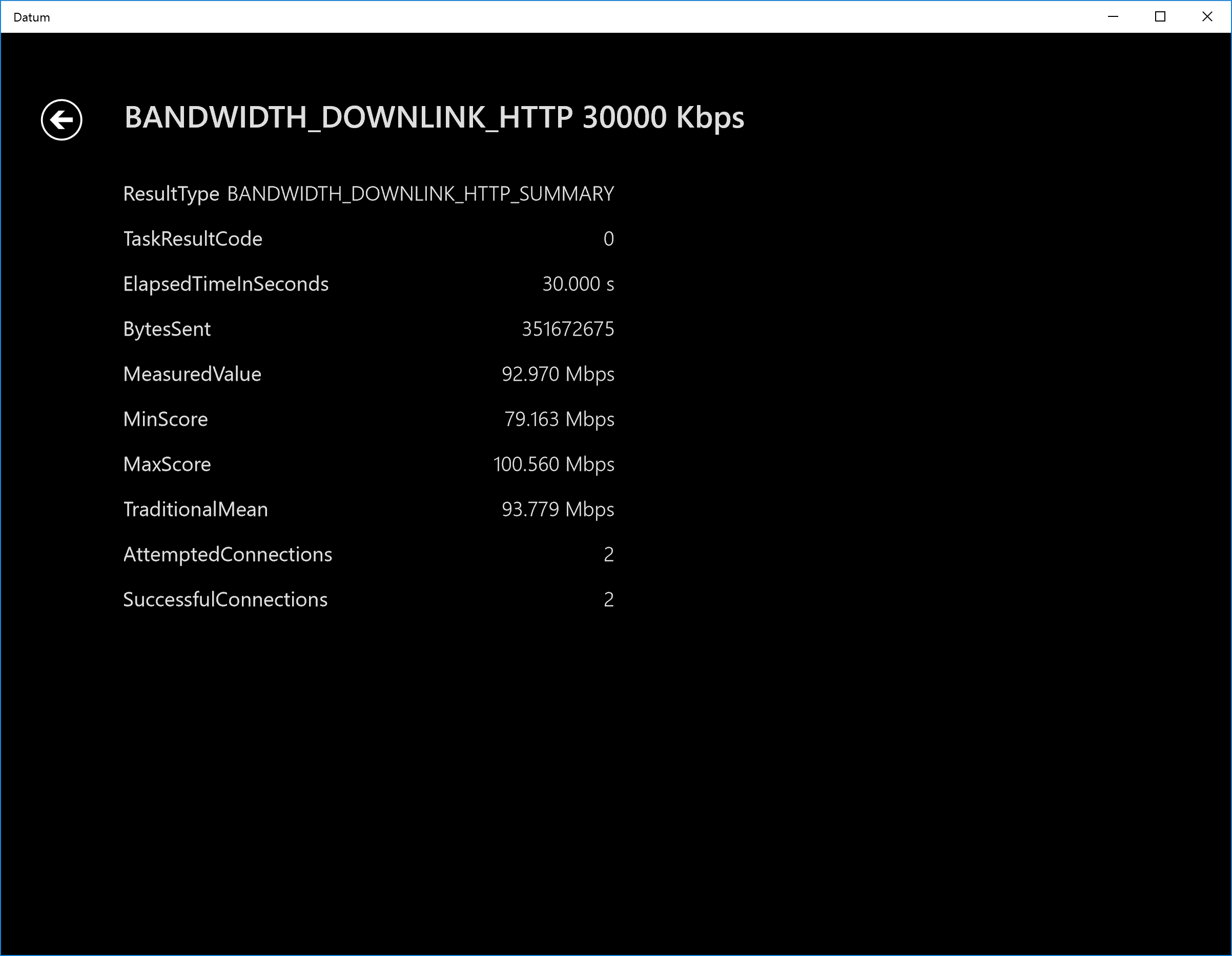Minimize the Datum window
This screenshot has height=956, width=1232.
click(x=1113, y=17)
